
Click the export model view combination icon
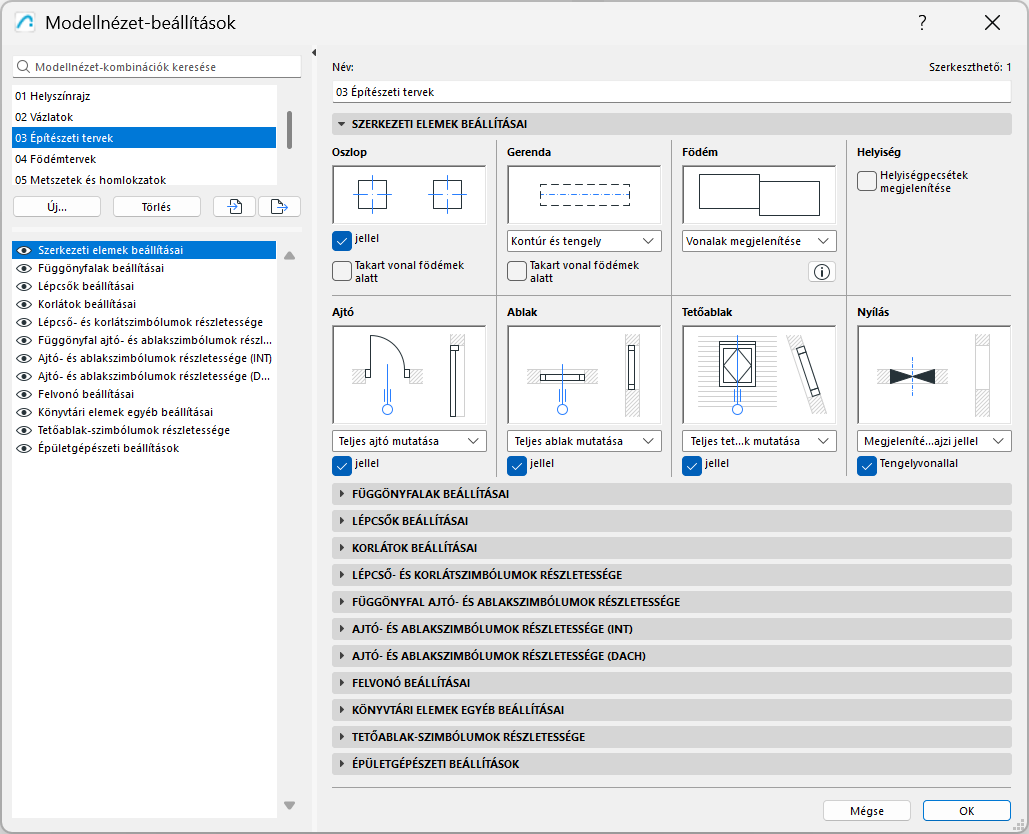tap(280, 206)
